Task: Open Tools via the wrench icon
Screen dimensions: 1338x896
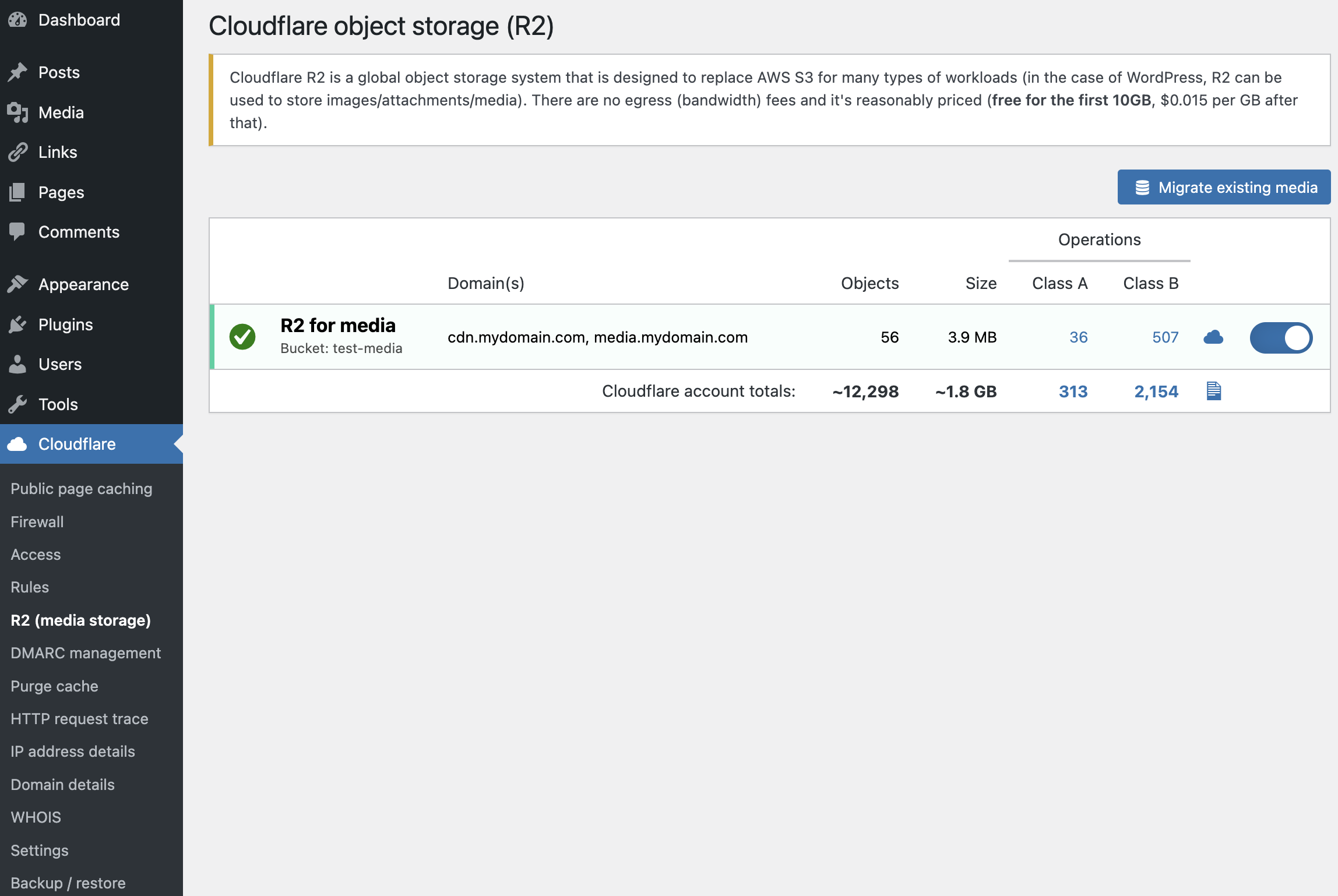Action: tap(18, 404)
